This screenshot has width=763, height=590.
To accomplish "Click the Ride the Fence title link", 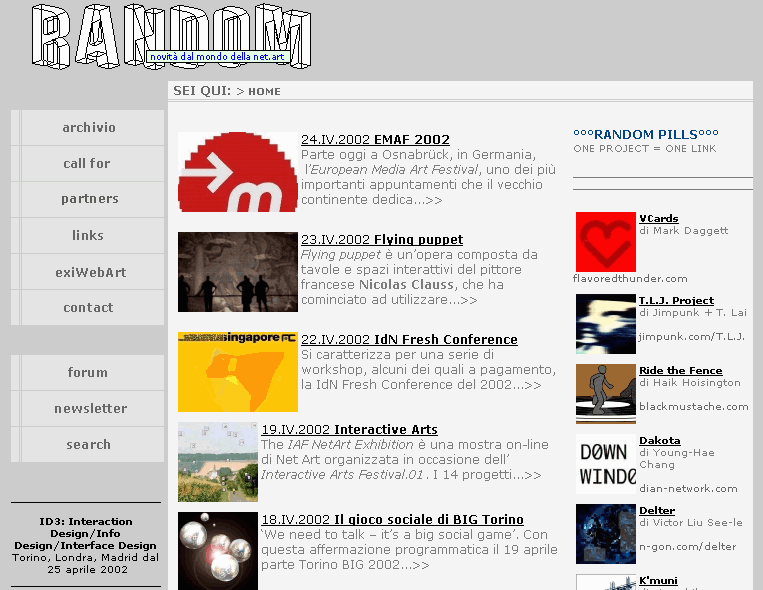I will [x=680, y=370].
